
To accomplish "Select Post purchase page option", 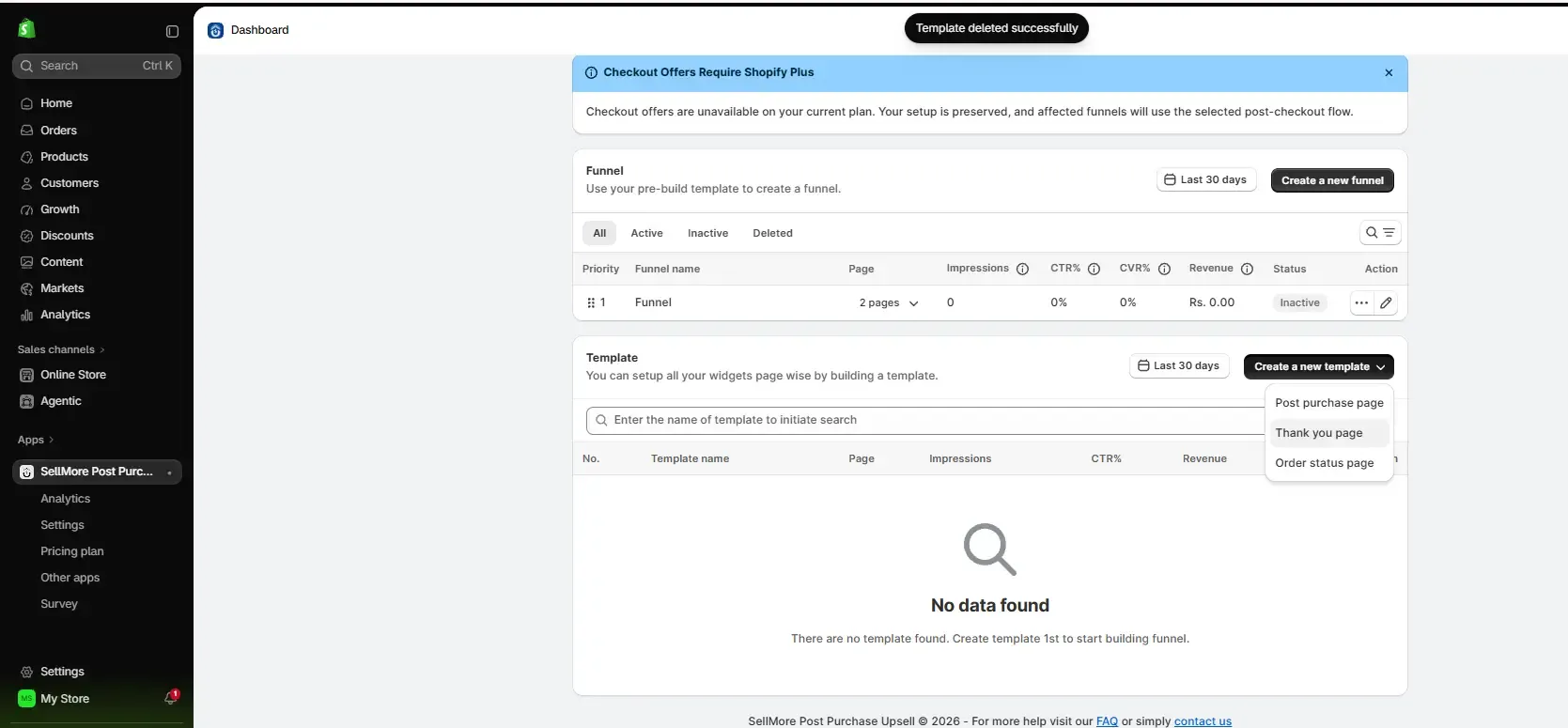I will (x=1328, y=403).
